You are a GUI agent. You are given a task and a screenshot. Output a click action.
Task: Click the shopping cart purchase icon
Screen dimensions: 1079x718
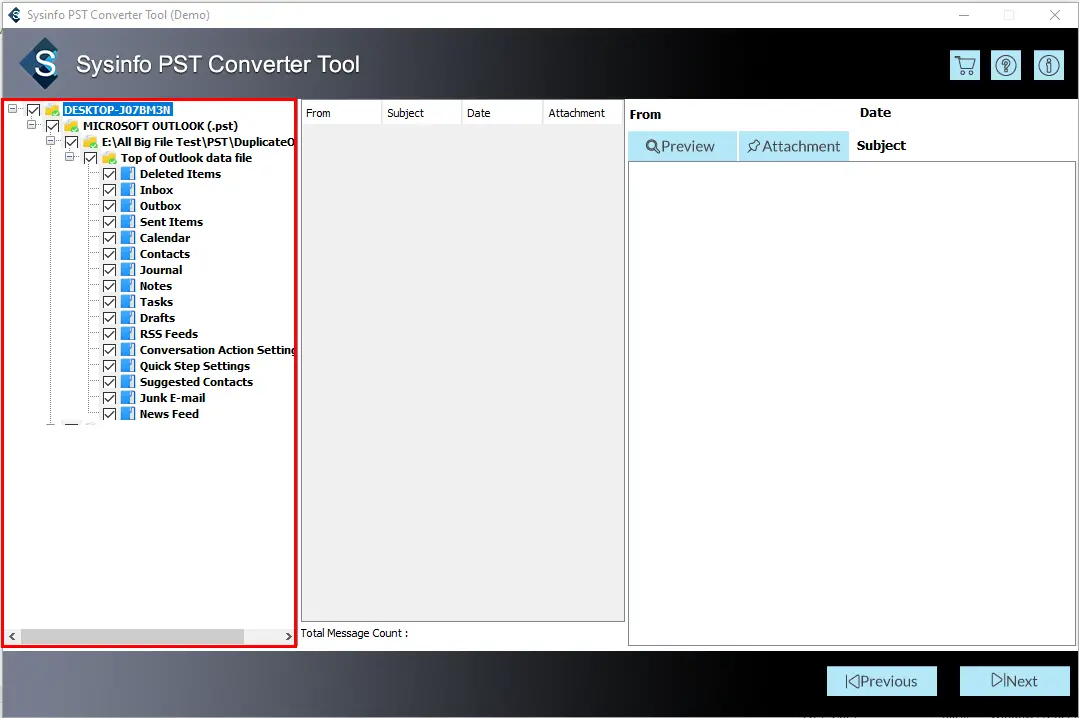click(x=965, y=65)
